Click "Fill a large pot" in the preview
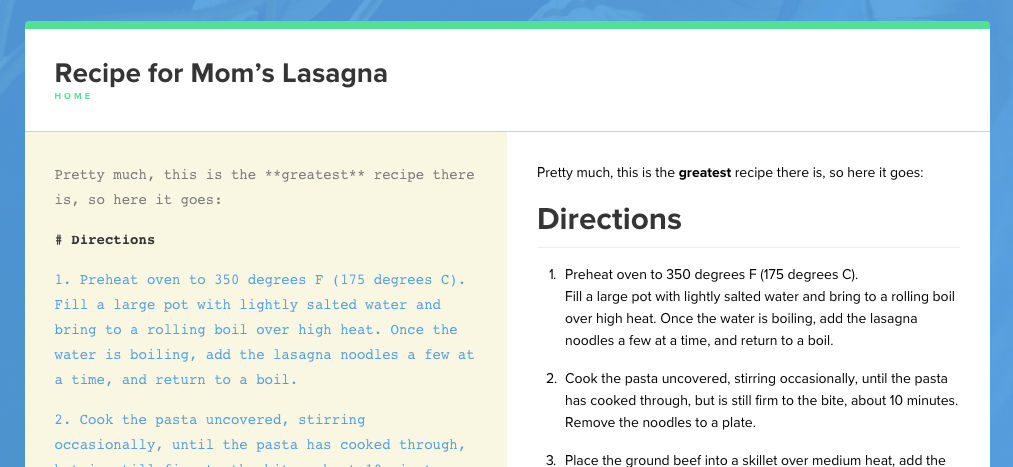The image size is (1013, 467). tap(612, 296)
